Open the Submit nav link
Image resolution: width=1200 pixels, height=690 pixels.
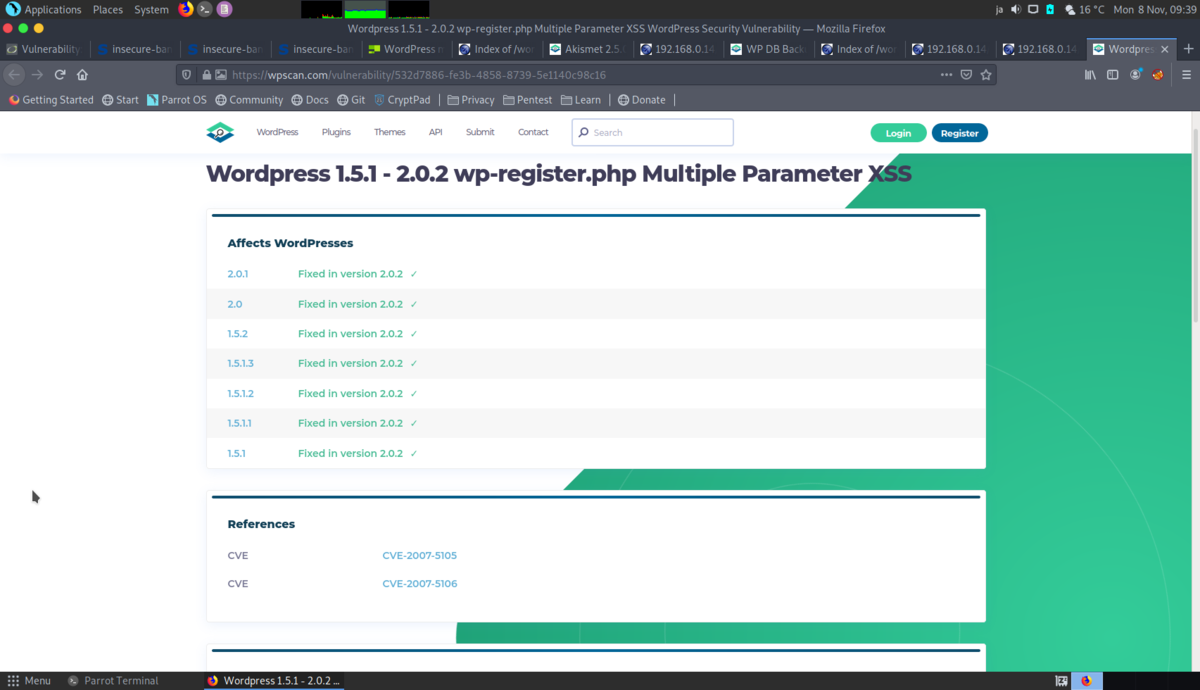pos(480,132)
